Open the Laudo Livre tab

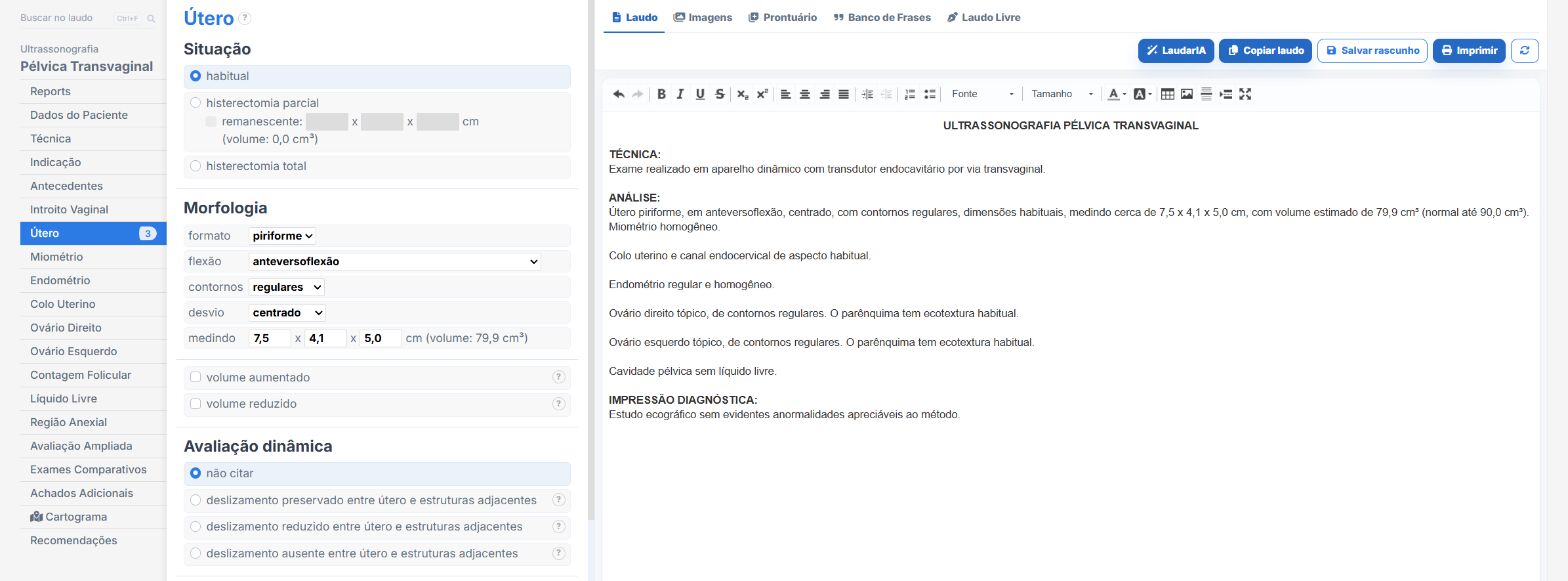[x=983, y=17]
